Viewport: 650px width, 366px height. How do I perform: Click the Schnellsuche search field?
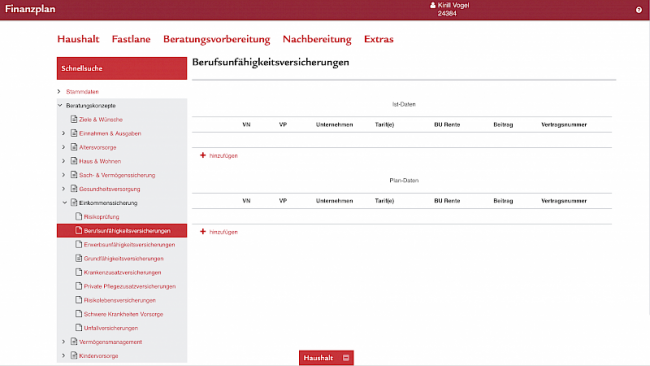[122, 68]
